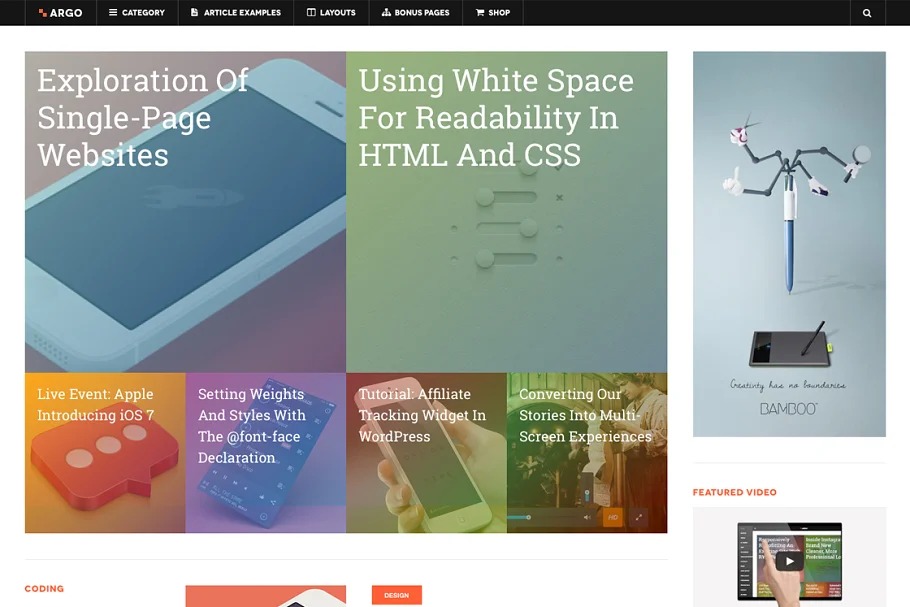Play the featured video
Viewport: 910px width, 607px height.
[789, 561]
